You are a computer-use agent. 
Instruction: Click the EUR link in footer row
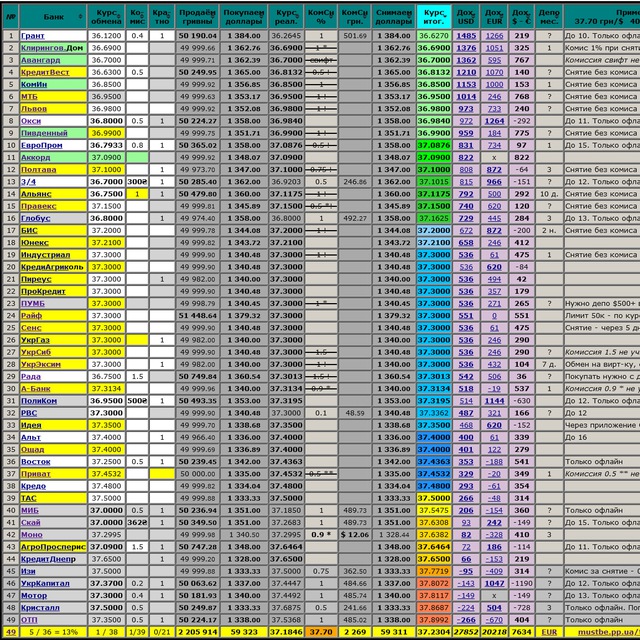(x=549, y=632)
